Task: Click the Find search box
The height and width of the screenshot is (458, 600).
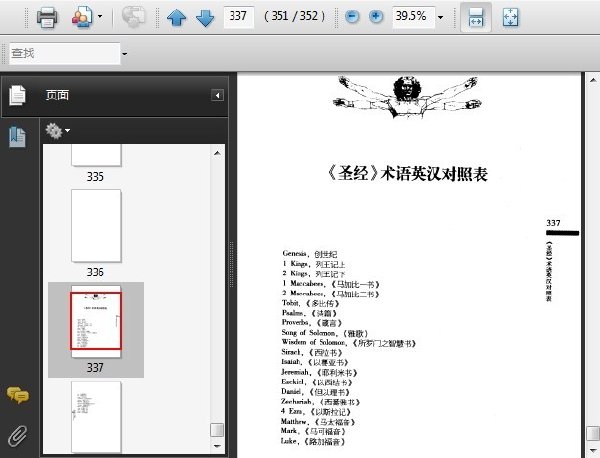Action: [x=64, y=53]
